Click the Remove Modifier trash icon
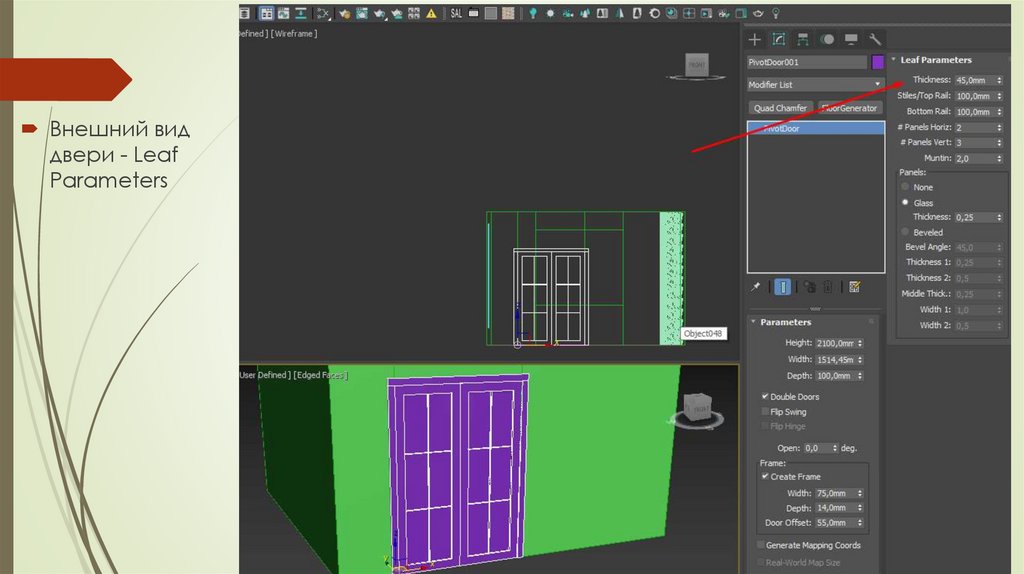 click(x=828, y=287)
